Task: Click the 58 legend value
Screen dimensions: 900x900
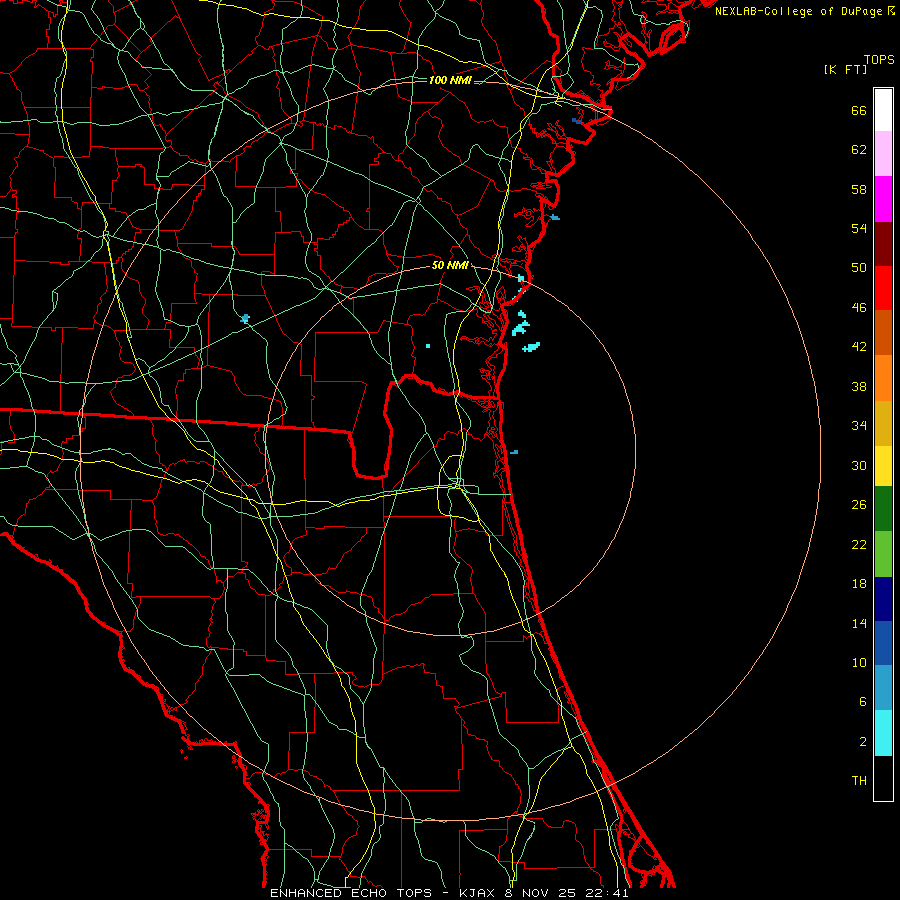Action: [859, 189]
